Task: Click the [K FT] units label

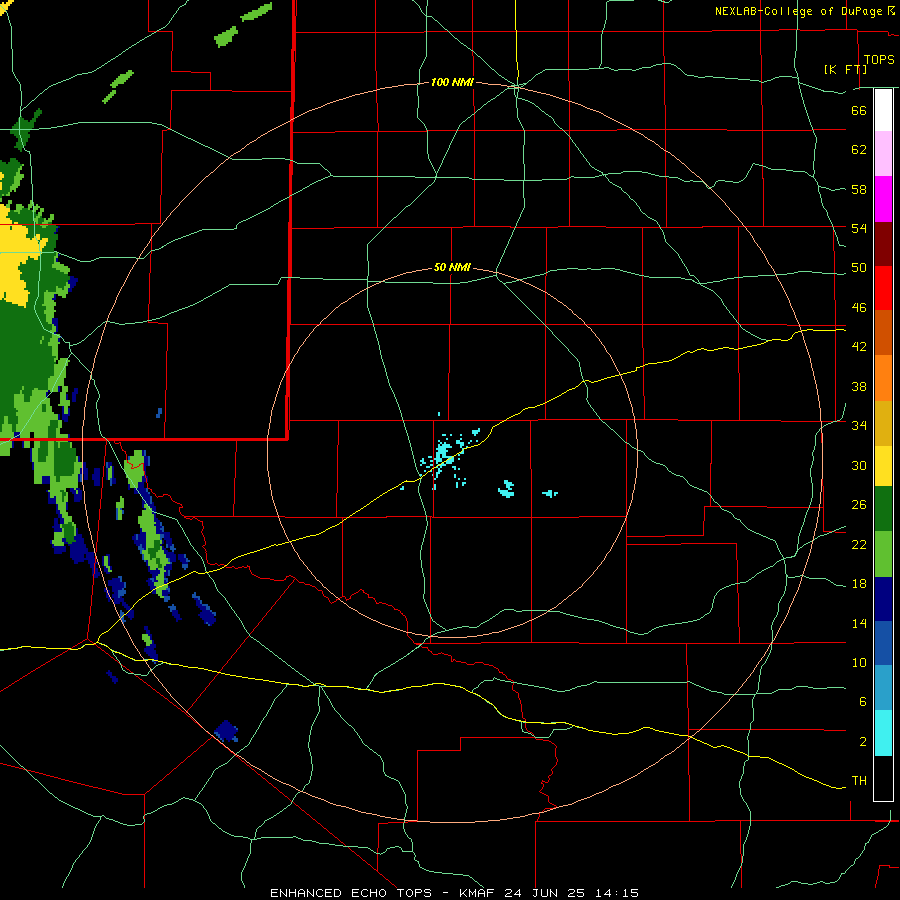Action: coord(845,69)
